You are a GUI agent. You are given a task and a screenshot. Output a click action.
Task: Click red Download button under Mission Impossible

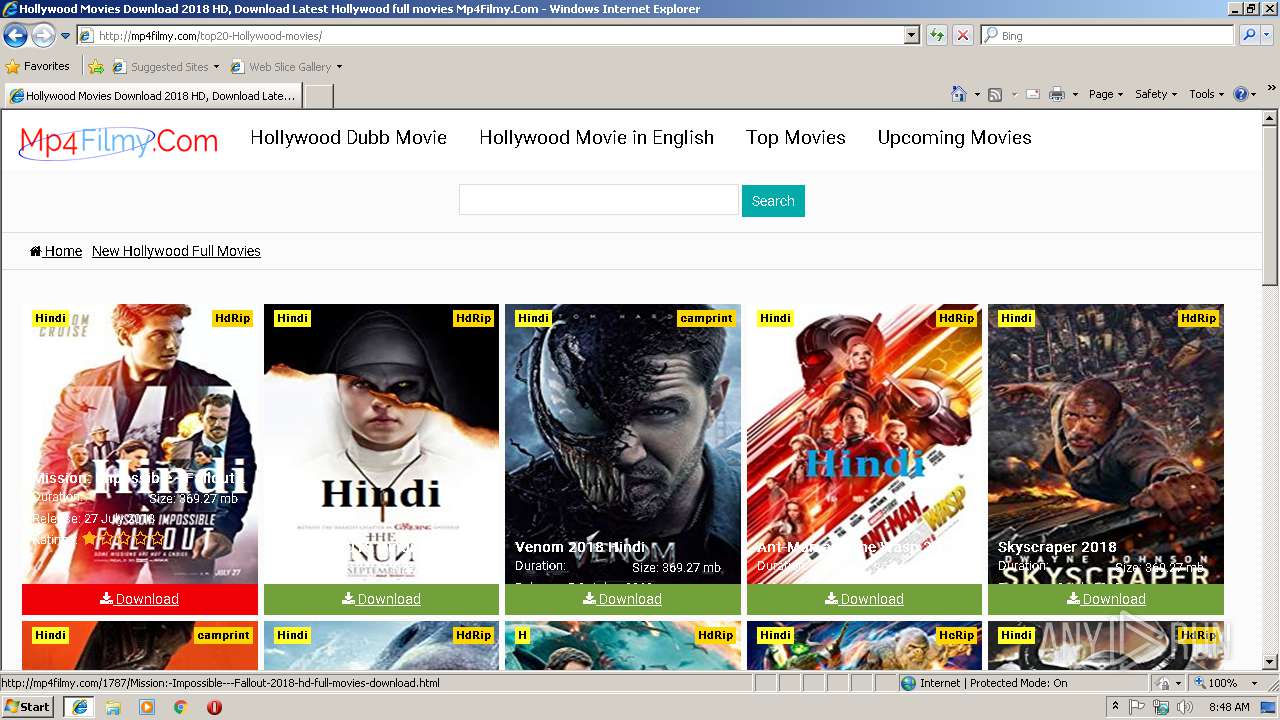(x=140, y=599)
